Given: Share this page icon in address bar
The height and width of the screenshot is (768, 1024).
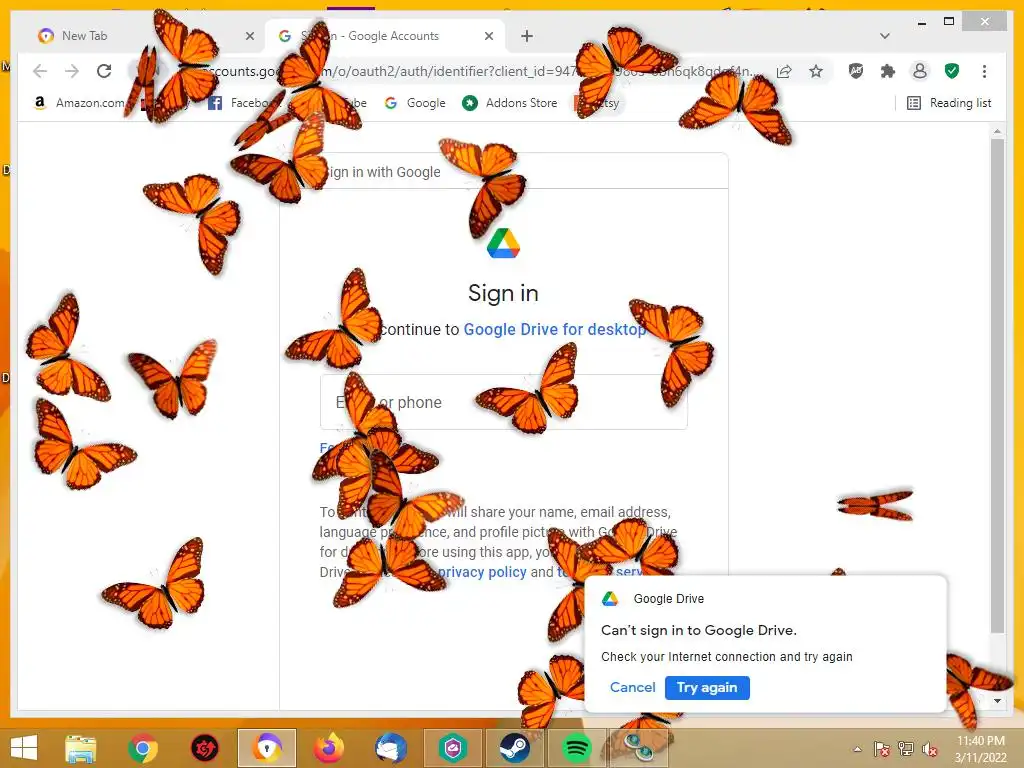Looking at the screenshot, I should coord(784,71).
